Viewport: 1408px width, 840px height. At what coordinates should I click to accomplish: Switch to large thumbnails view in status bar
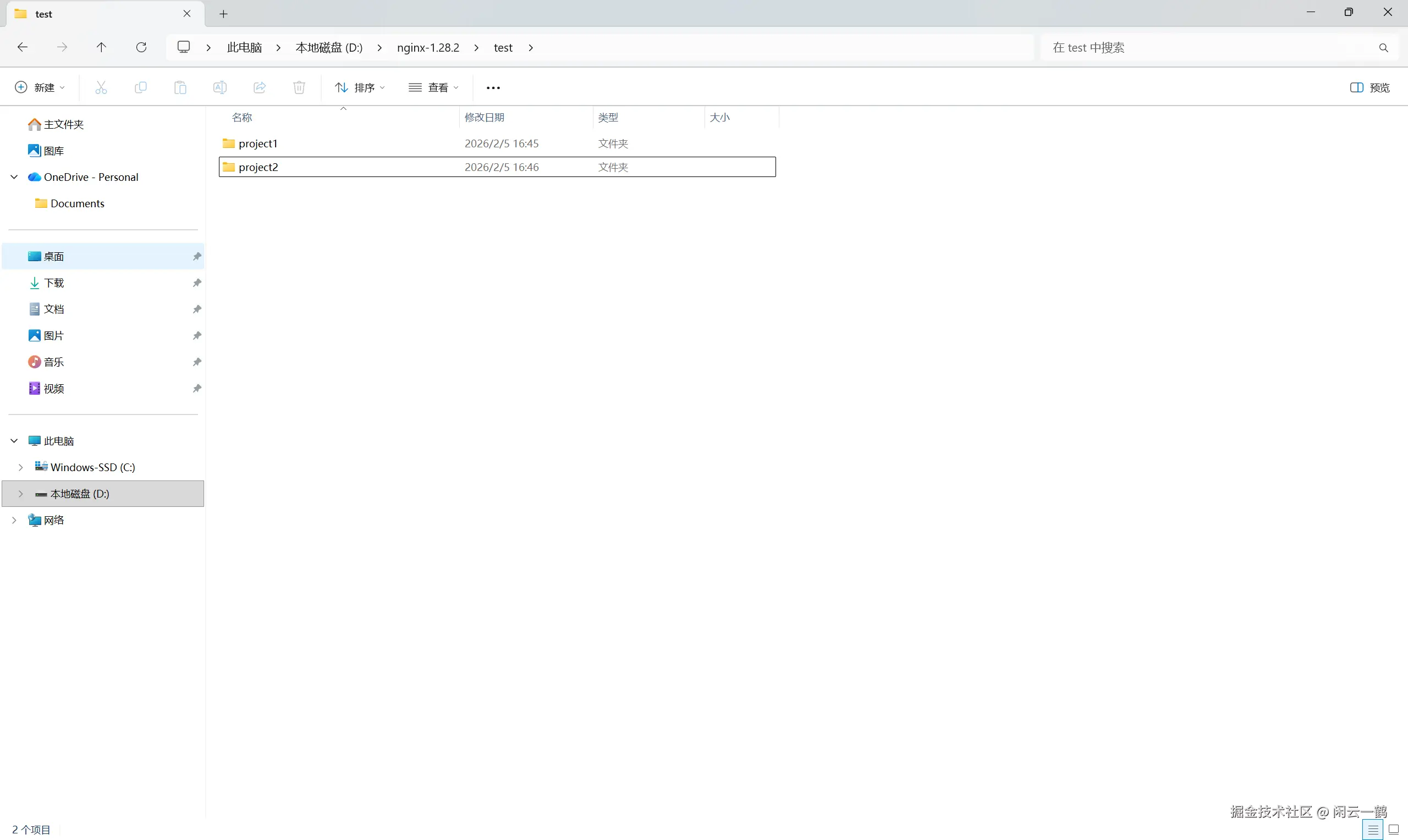pos(1393,830)
